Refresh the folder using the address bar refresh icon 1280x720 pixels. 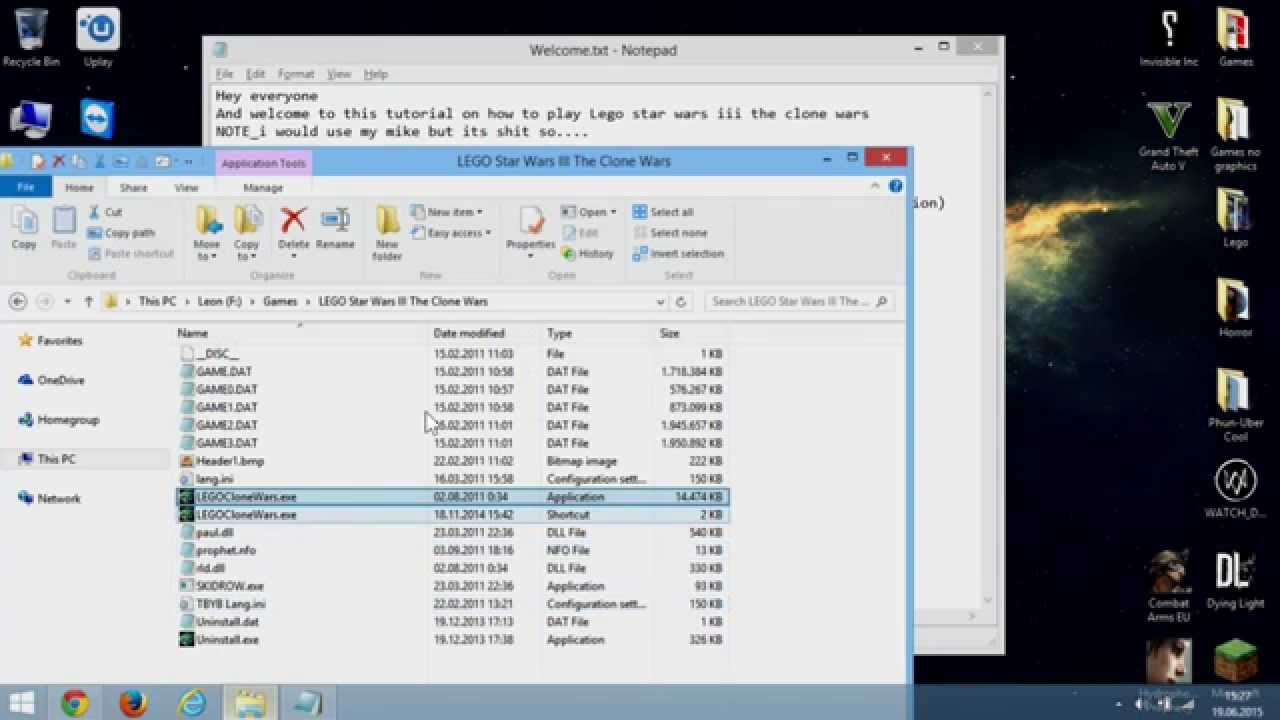point(681,301)
